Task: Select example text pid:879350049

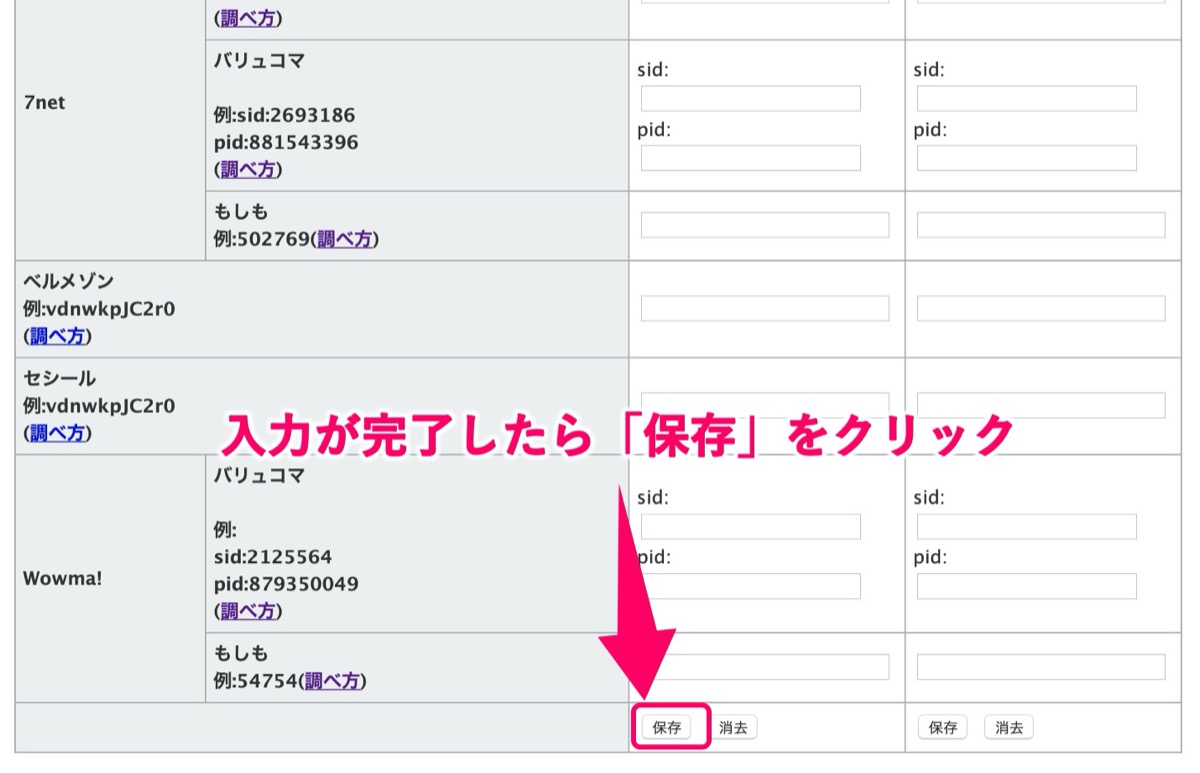Action: (286, 583)
